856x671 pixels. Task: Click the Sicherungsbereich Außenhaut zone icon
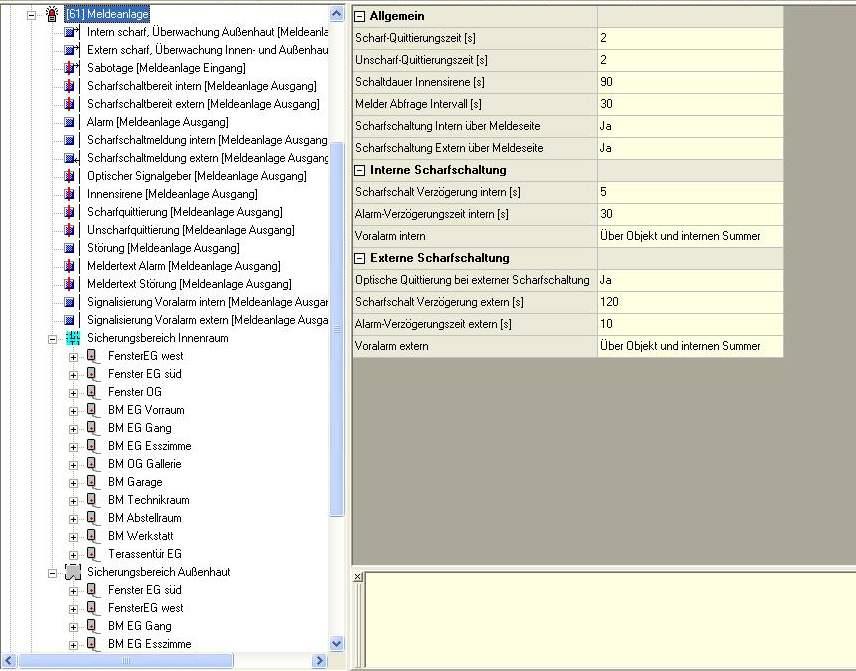pyautogui.click(x=73, y=572)
